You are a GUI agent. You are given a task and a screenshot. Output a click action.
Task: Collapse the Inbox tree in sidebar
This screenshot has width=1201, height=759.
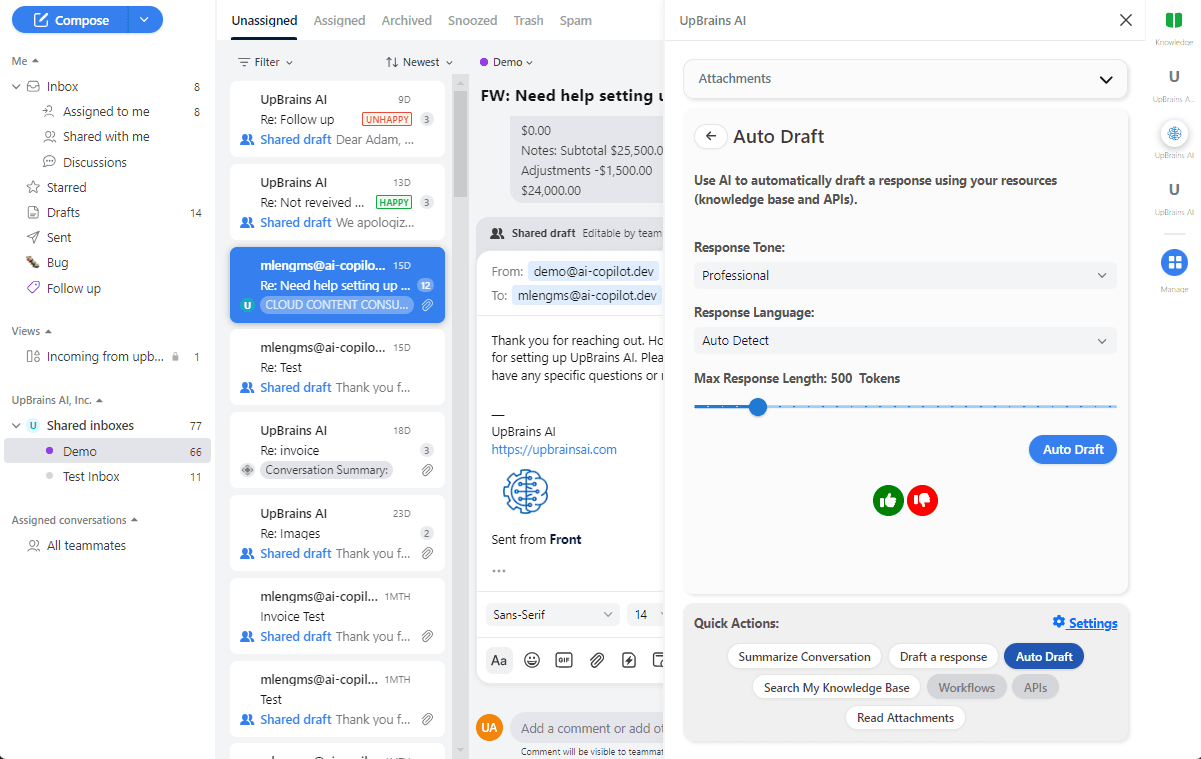click(x=16, y=87)
